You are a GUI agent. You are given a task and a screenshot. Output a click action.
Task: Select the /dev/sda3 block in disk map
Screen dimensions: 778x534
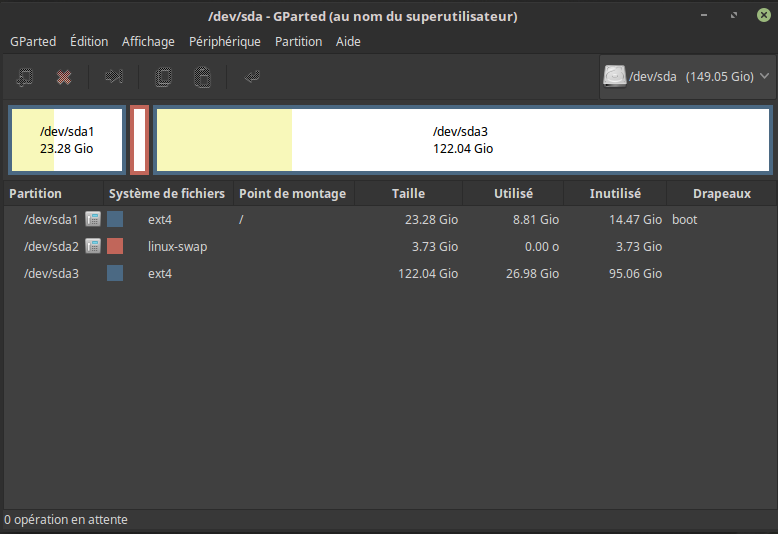click(x=462, y=140)
